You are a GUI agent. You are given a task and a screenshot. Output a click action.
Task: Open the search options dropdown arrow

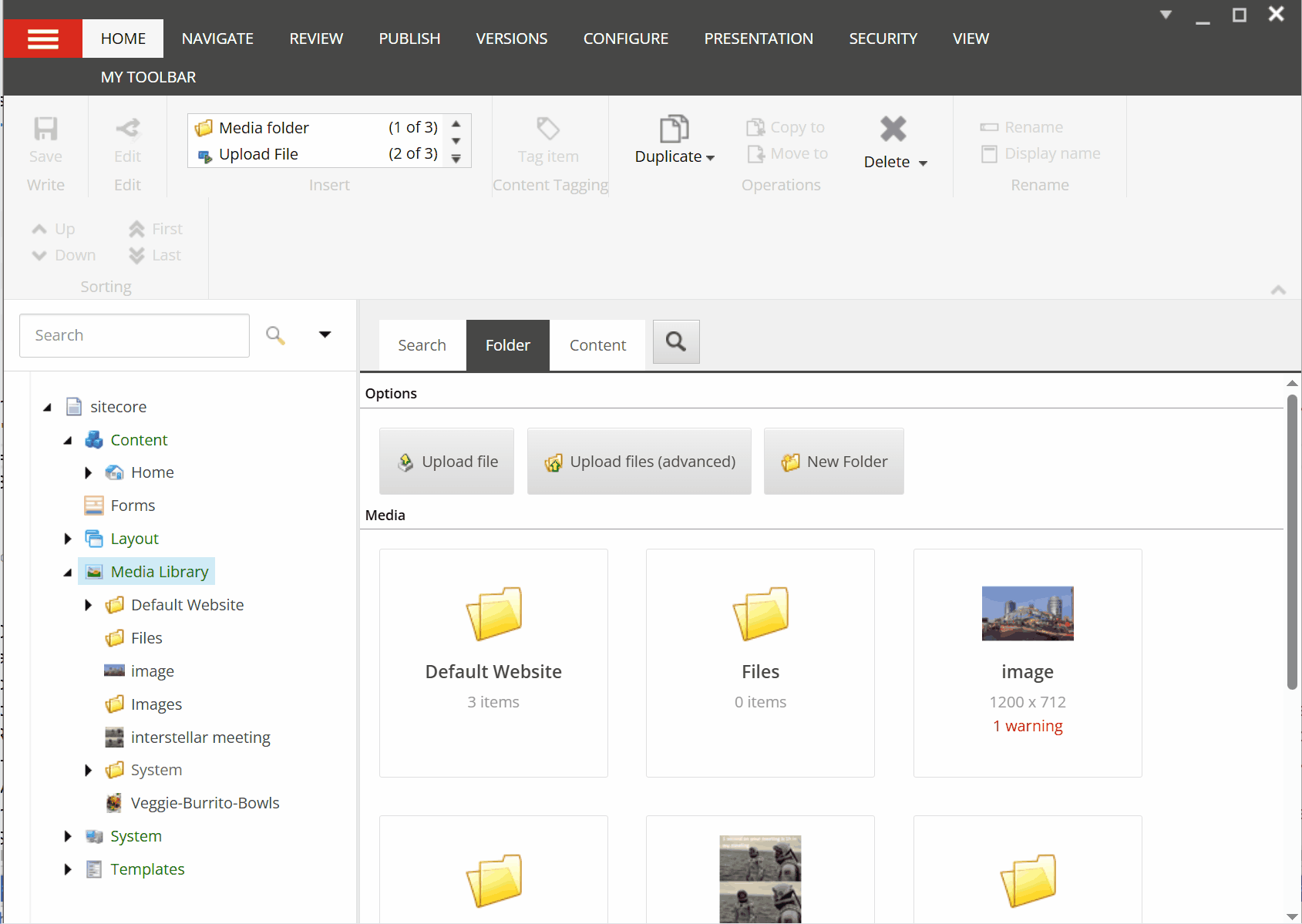325,334
